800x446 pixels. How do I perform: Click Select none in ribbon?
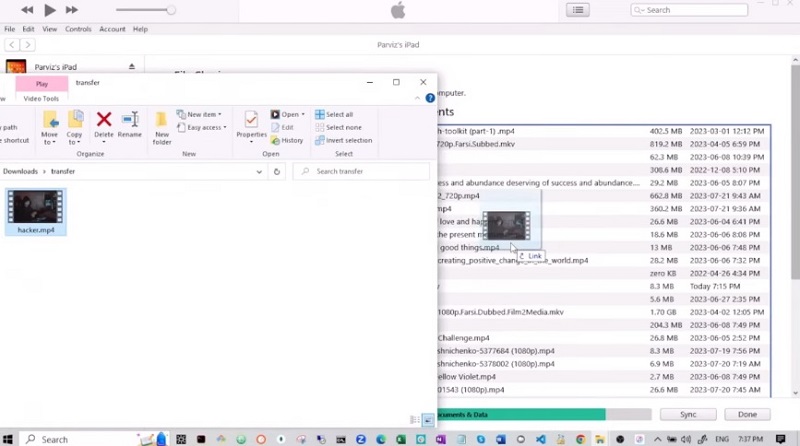(x=339, y=128)
